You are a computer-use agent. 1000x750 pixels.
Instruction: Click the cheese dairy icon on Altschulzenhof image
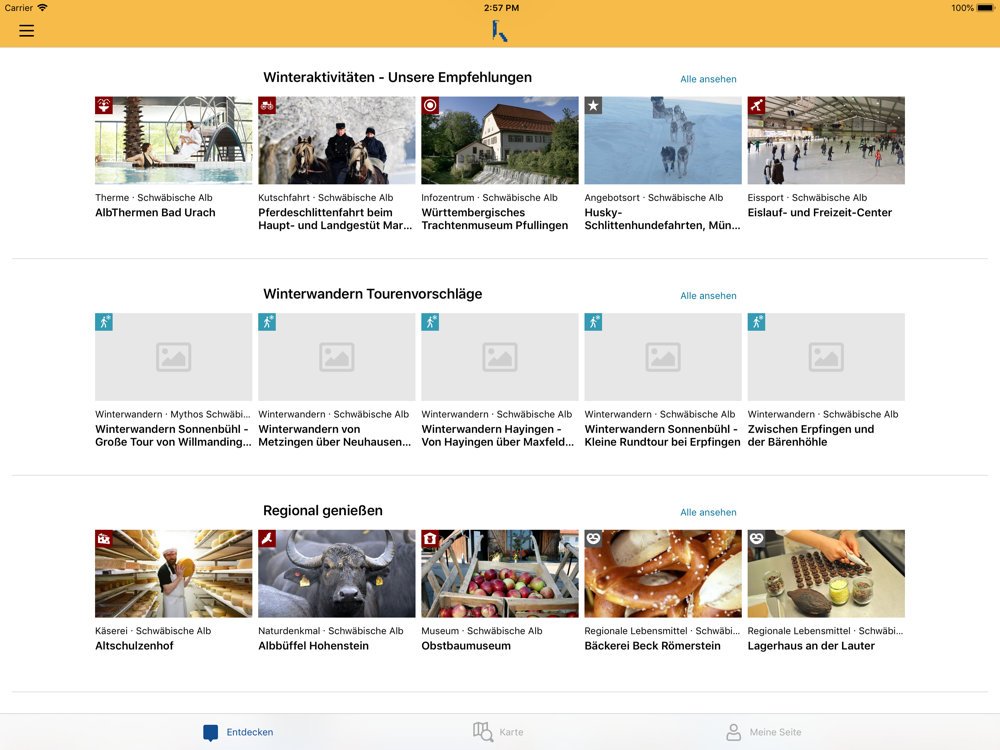coord(104,539)
